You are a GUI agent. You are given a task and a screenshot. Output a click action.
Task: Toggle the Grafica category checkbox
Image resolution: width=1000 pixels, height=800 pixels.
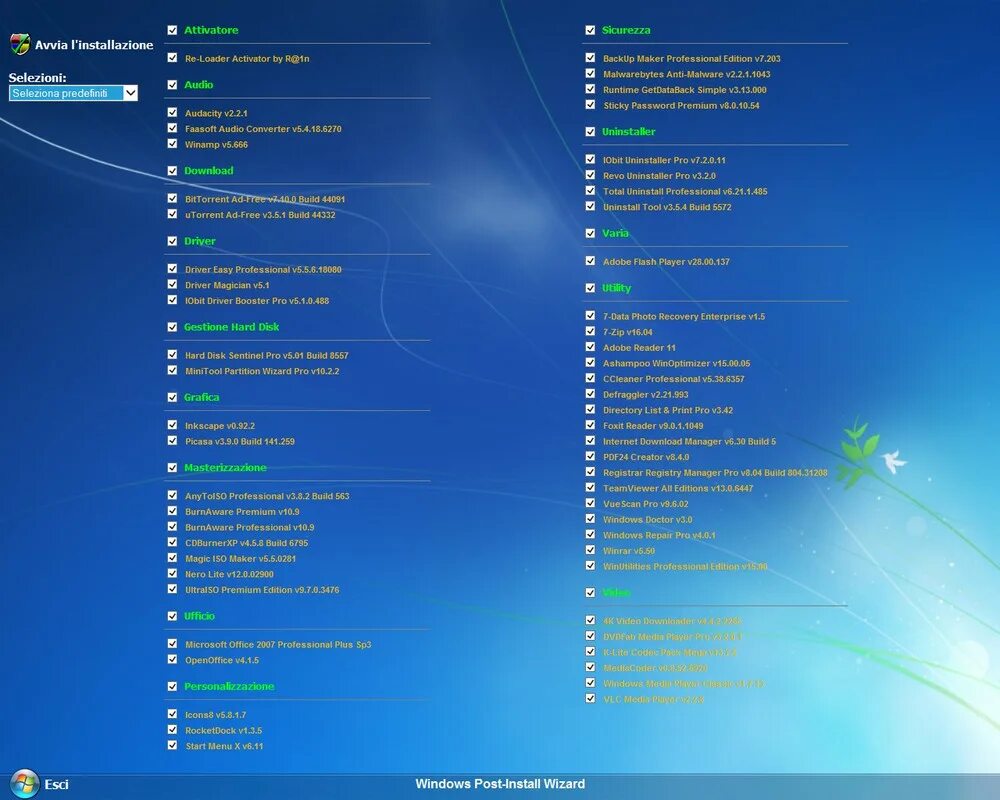pyautogui.click(x=172, y=397)
